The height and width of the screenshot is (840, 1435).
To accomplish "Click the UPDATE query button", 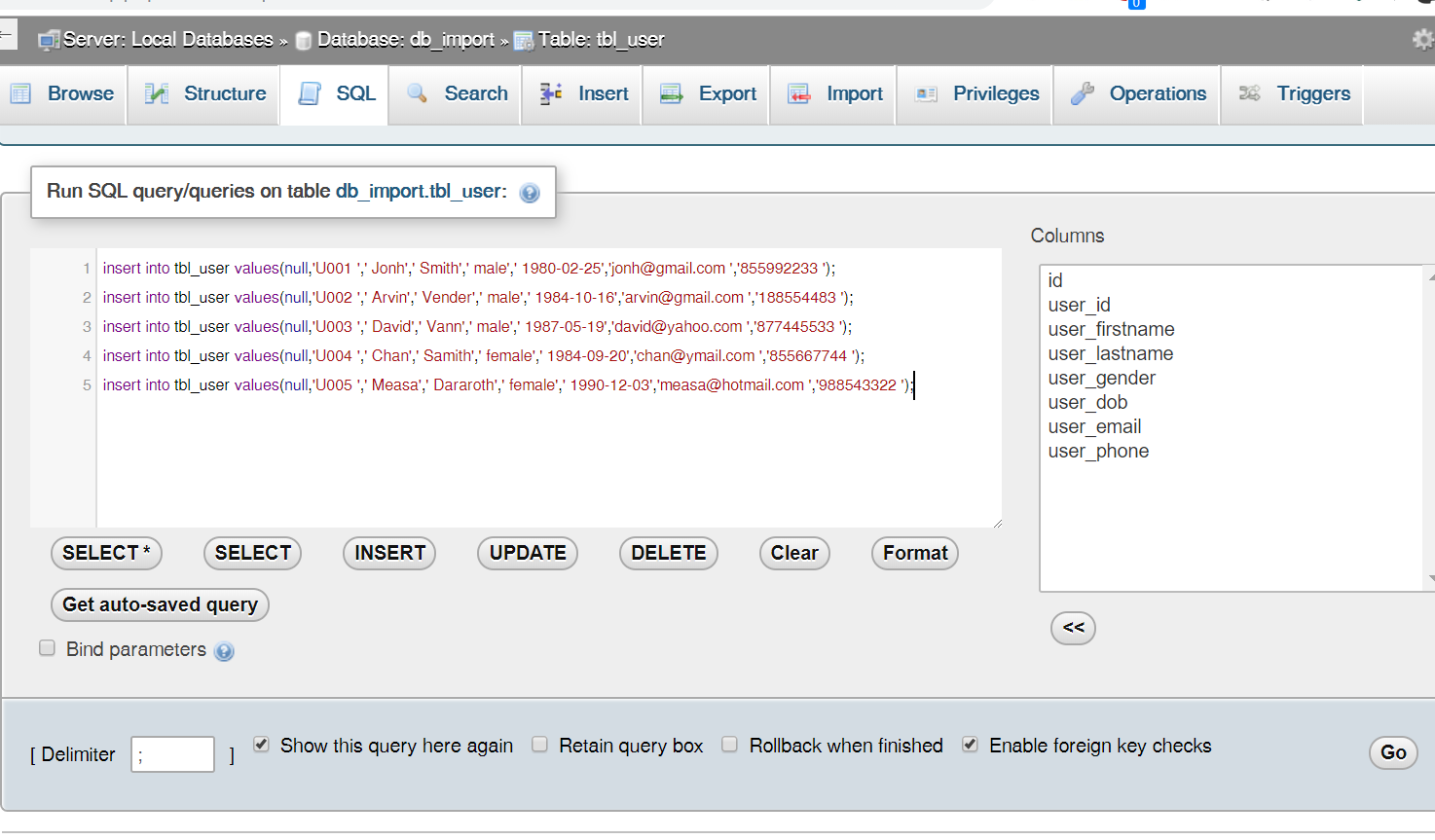I will (x=528, y=553).
